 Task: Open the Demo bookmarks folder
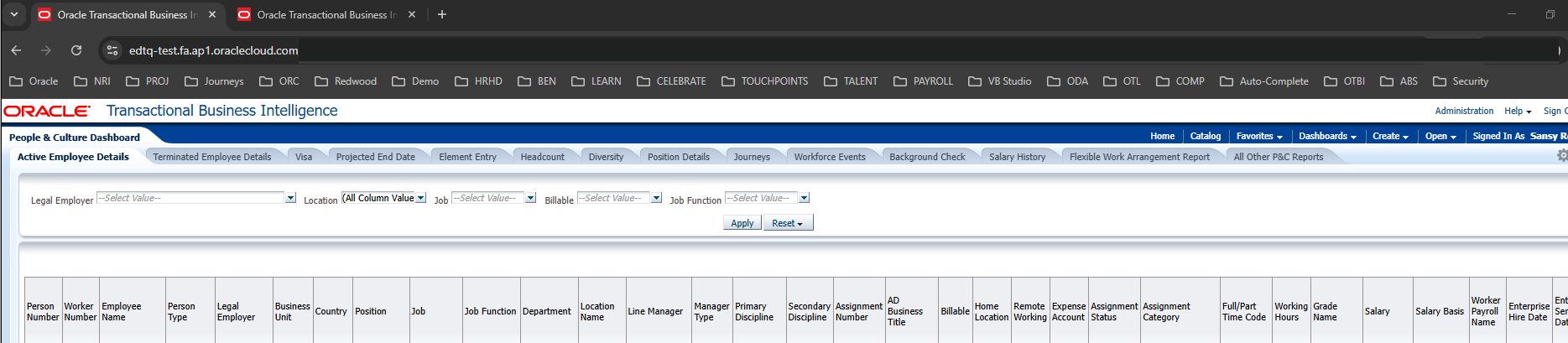[x=415, y=81]
